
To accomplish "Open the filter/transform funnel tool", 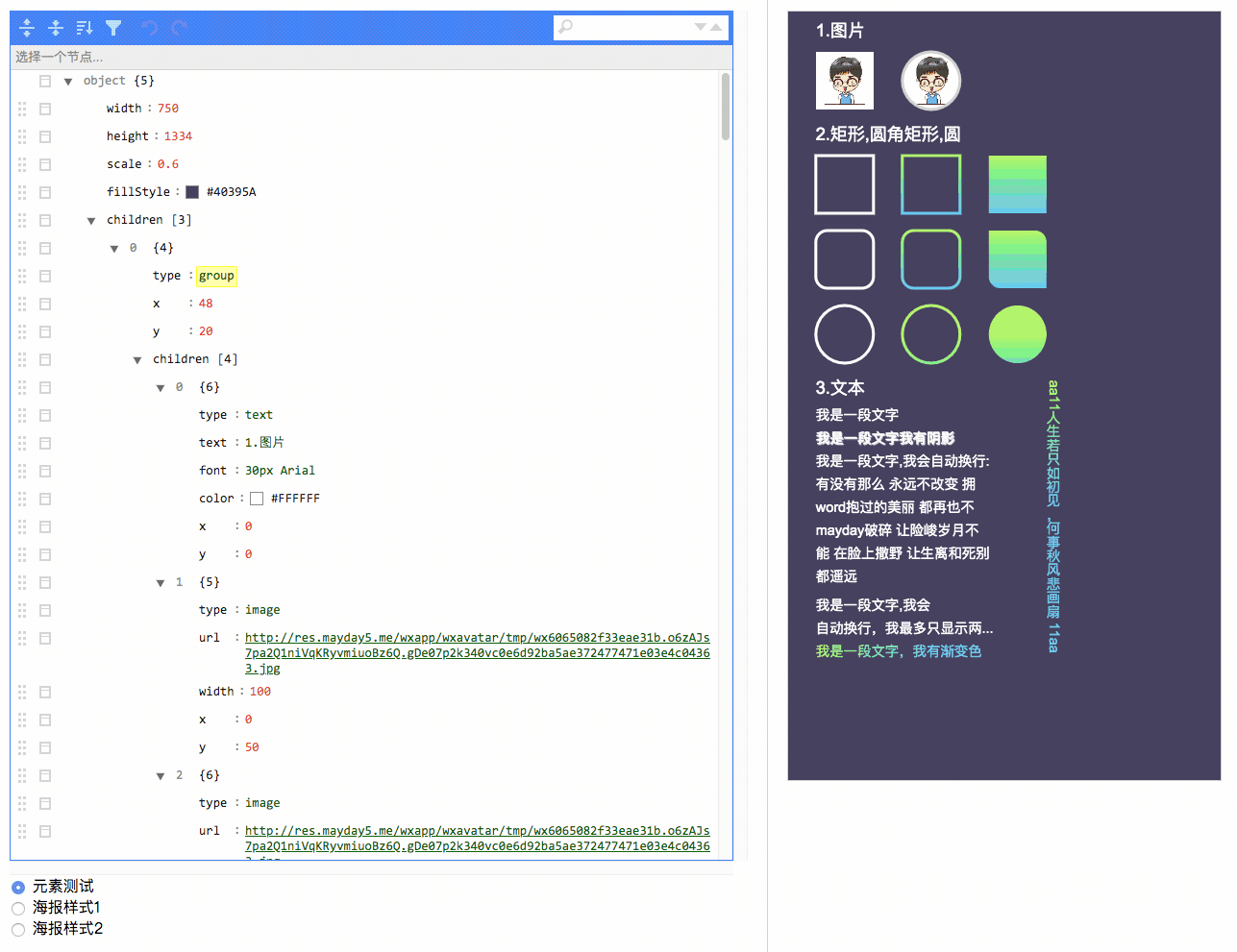I will (x=113, y=28).
